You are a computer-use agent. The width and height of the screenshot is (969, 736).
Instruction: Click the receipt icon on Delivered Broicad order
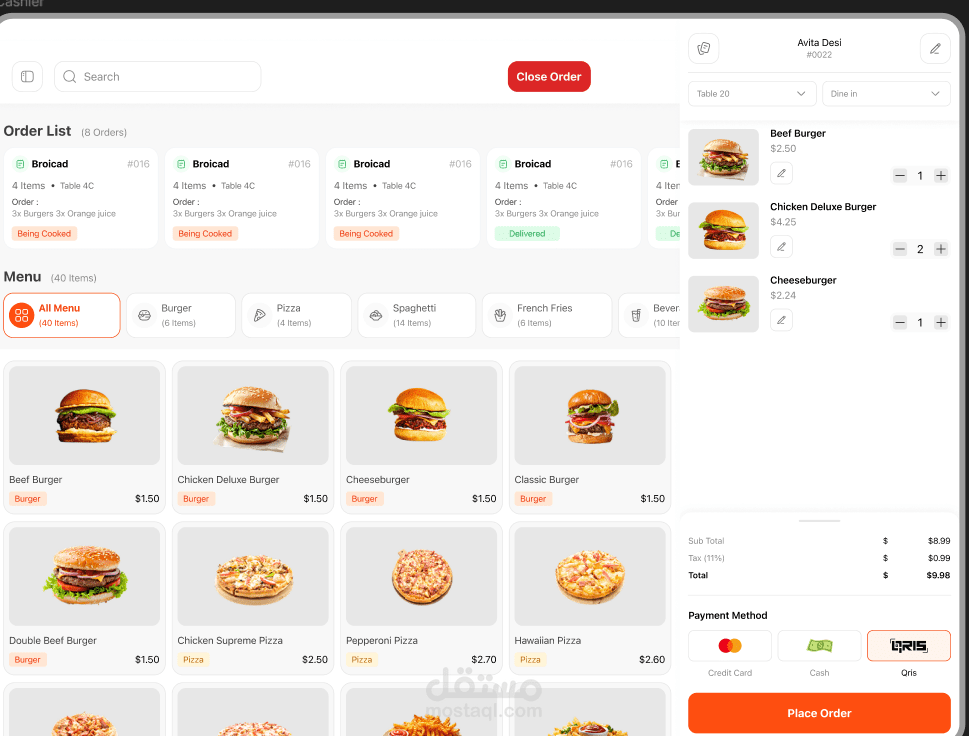(502, 164)
